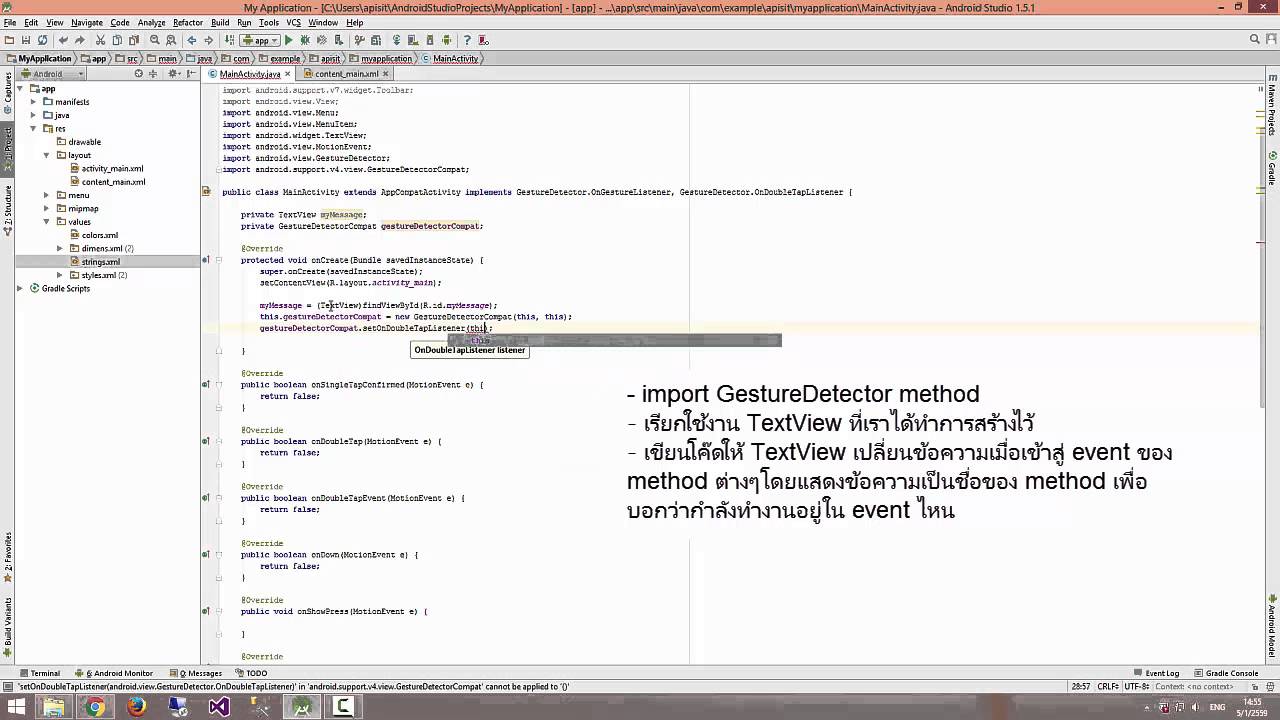1280x720 pixels.
Task: Click the Redo arrow icon
Action: (80, 40)
